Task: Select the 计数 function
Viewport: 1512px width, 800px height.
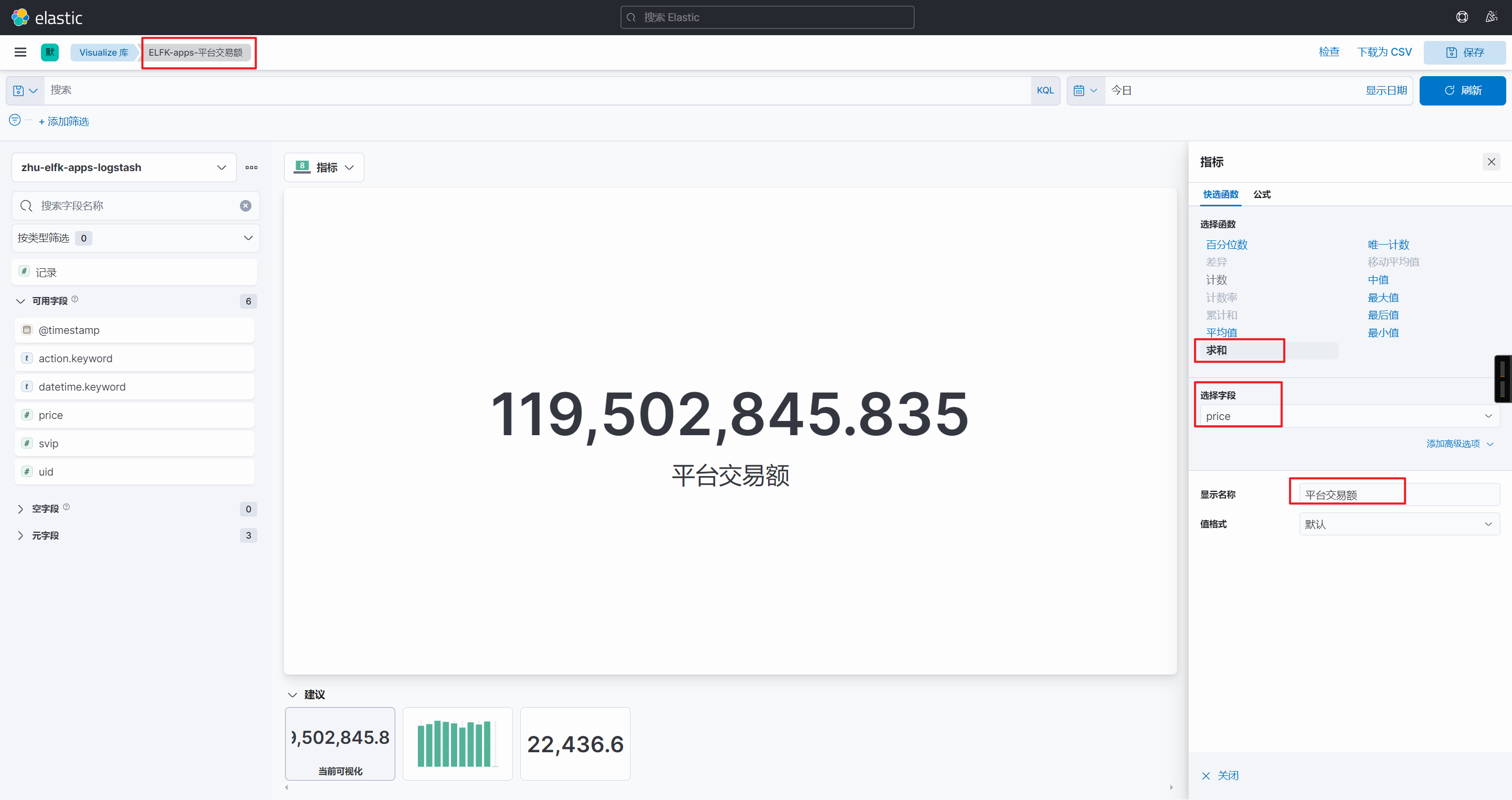Action: coord(1216,279)
